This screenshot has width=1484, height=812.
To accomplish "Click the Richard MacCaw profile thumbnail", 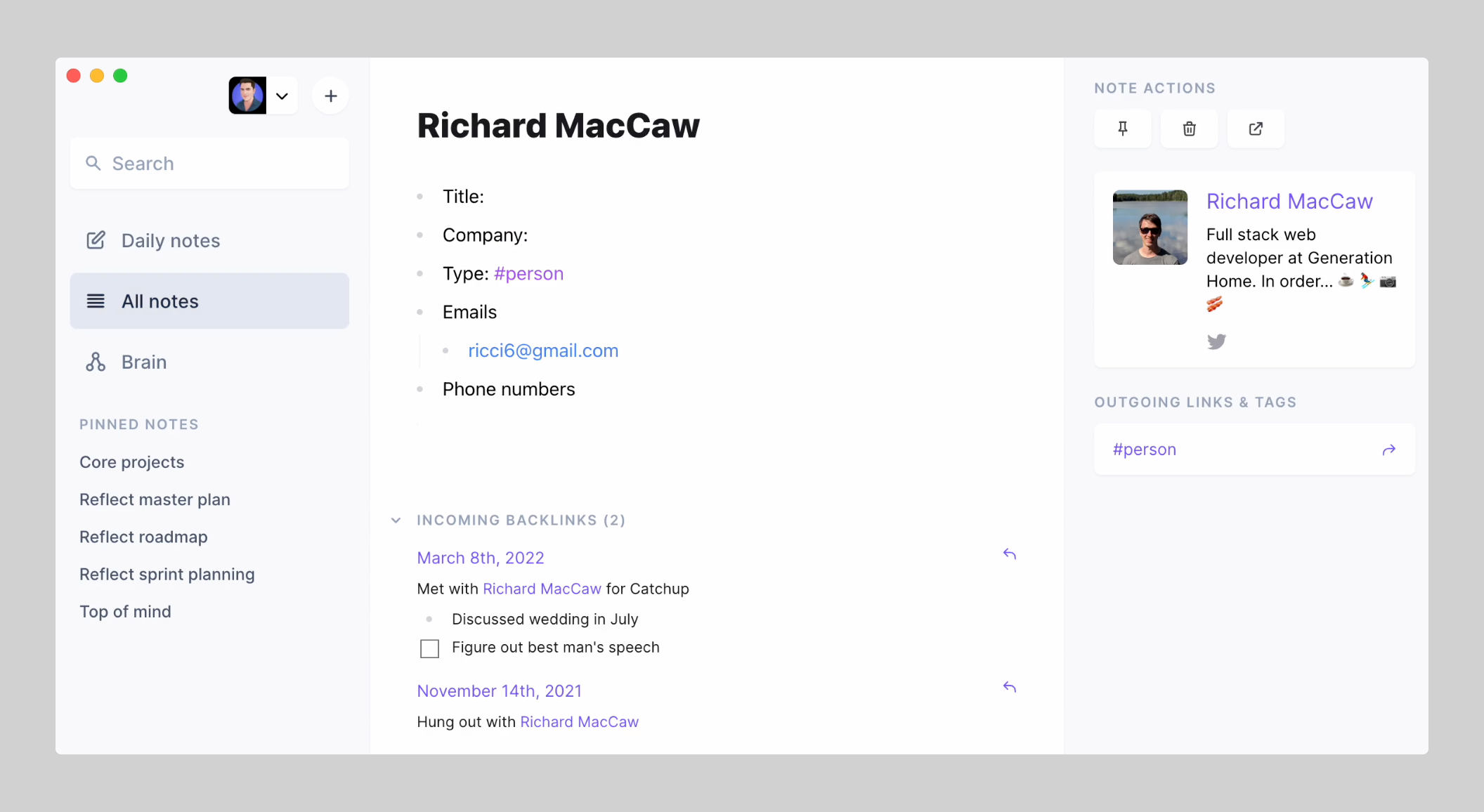I will pyautogui.click(x=1149, y=227).
